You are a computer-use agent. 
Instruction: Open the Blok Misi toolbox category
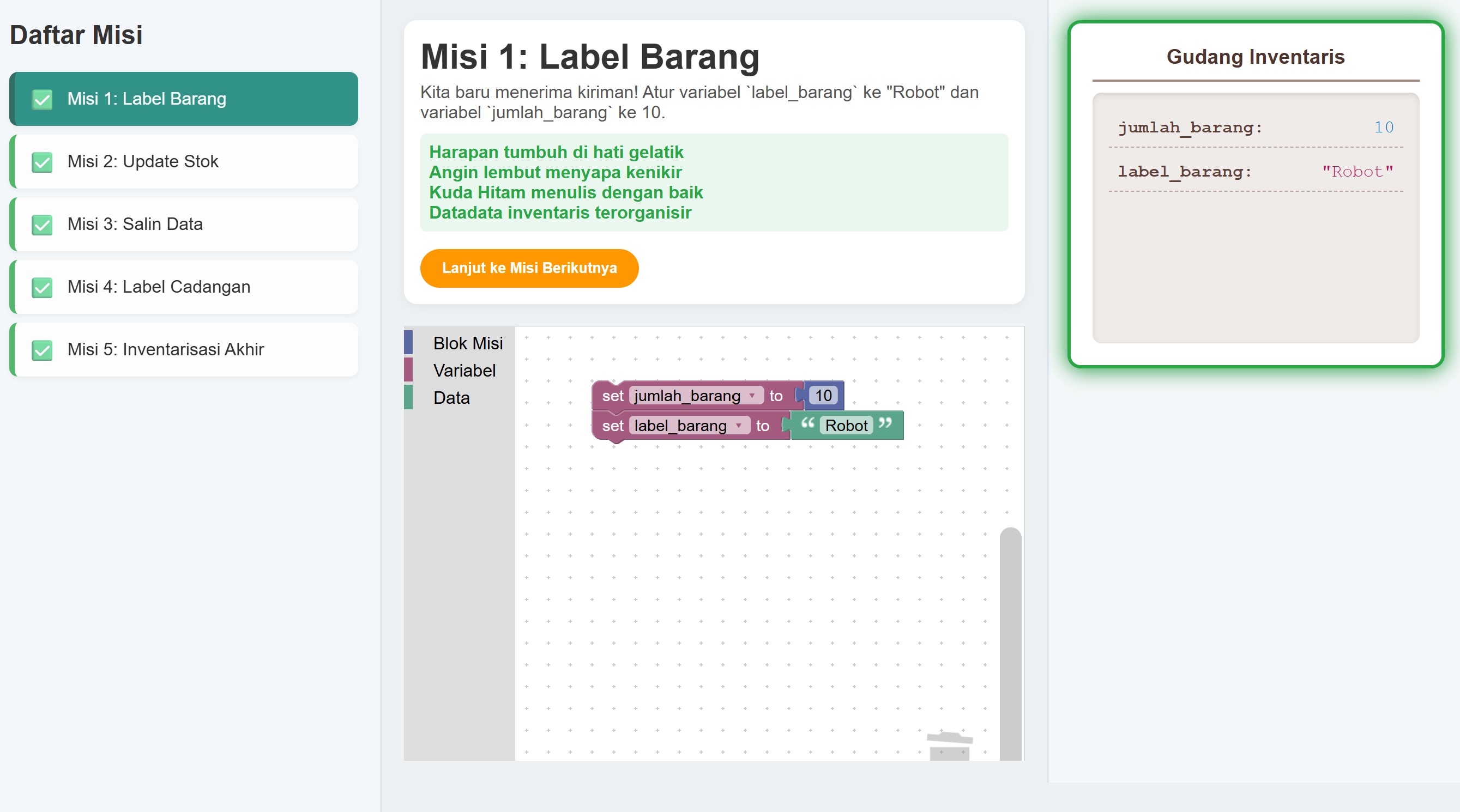(468, 343)
